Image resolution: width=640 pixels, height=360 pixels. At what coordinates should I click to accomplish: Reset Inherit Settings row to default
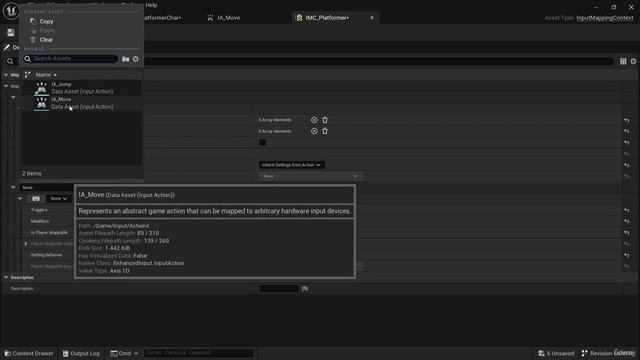coord(626,165)
